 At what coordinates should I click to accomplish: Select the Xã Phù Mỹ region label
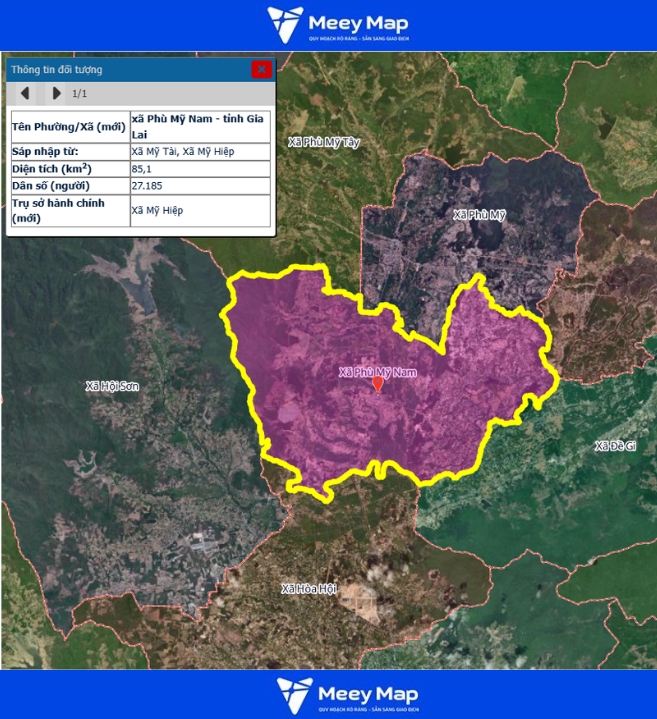point(480,215)
